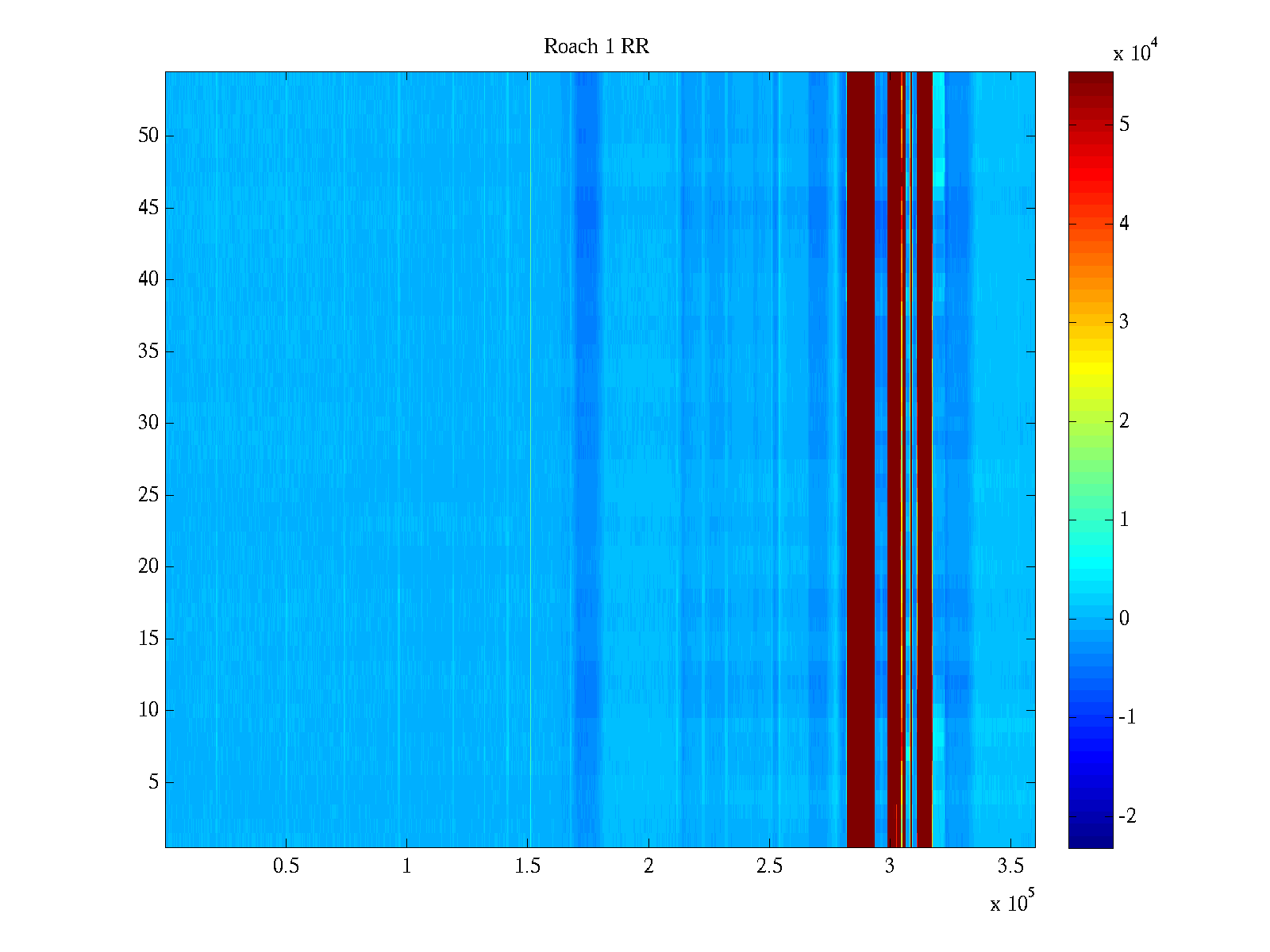Click the 'x 10^5' x-axis exponent label
This screenshot has width=1270, height=952.
(1011, 903)
